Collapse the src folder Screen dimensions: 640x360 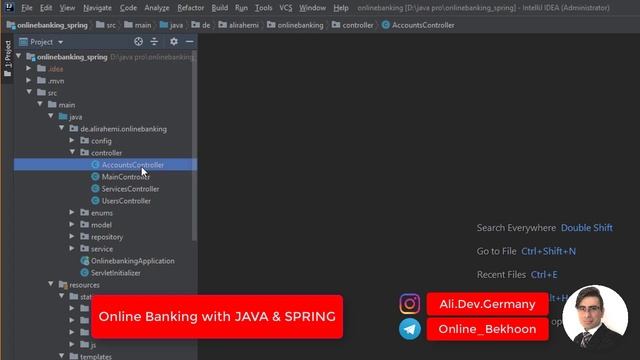(29, 92)
